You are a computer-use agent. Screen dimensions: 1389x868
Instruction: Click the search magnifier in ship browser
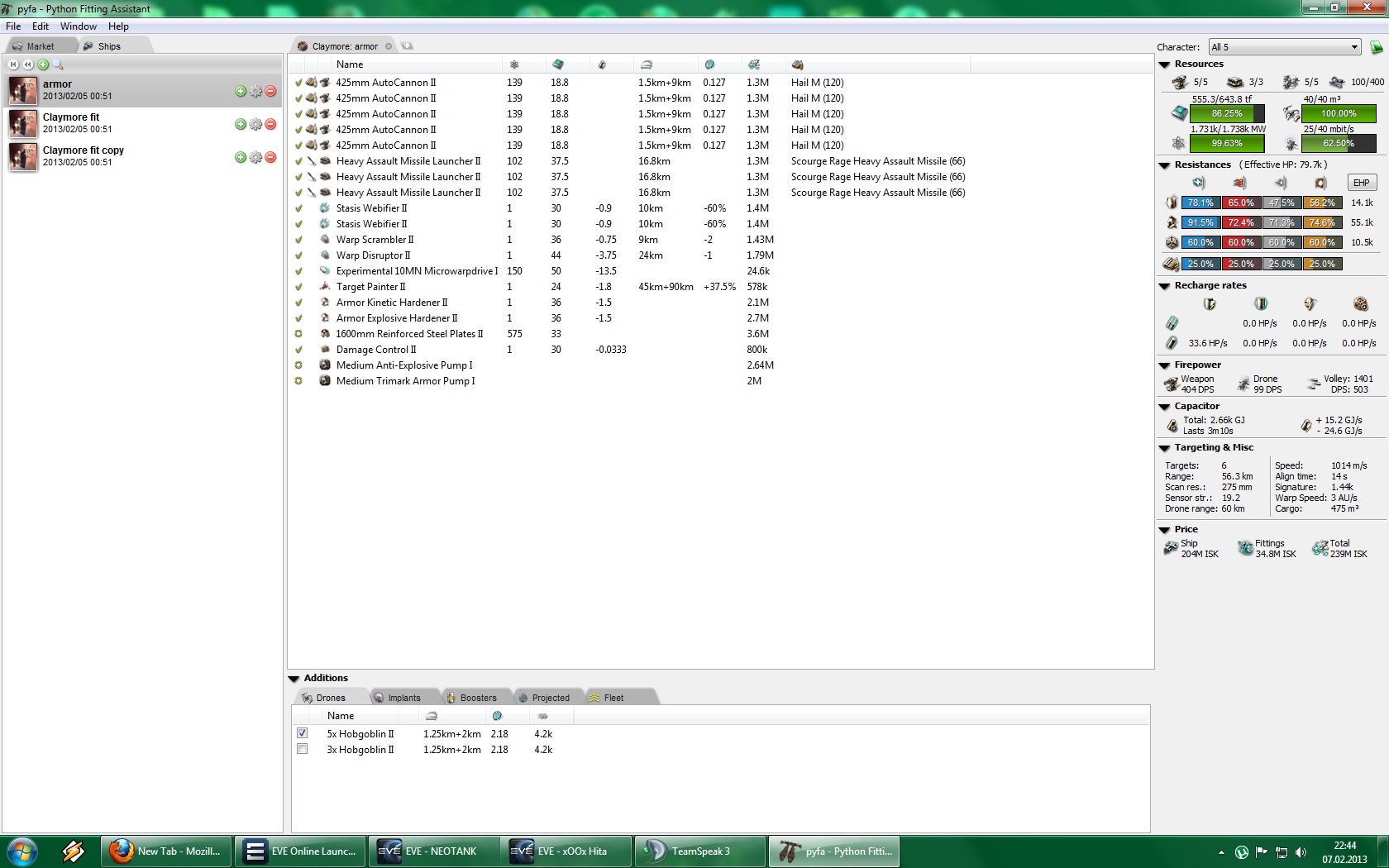click(x=58, y=64)
